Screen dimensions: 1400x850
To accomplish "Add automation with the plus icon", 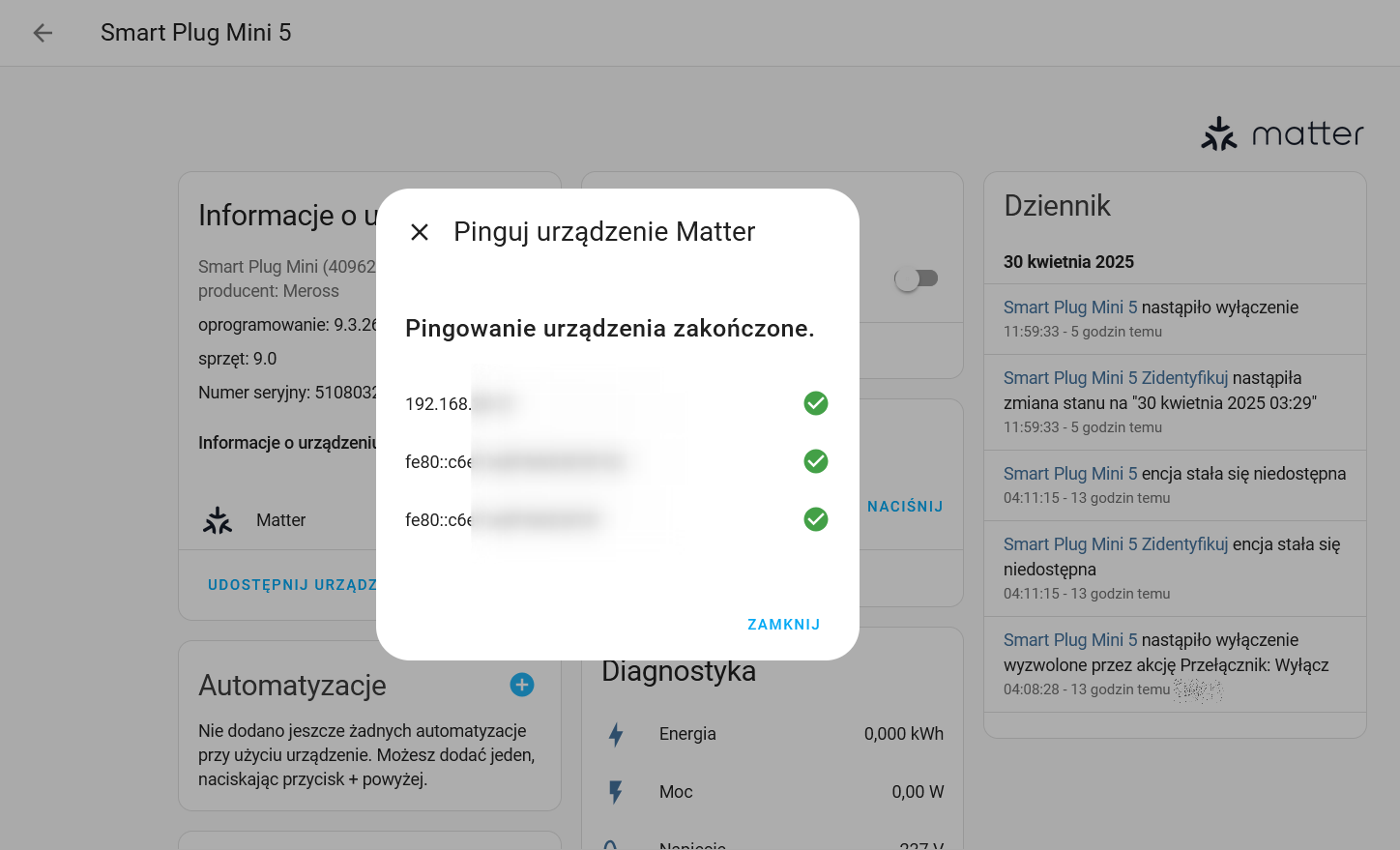I will [x=522, y=685].
